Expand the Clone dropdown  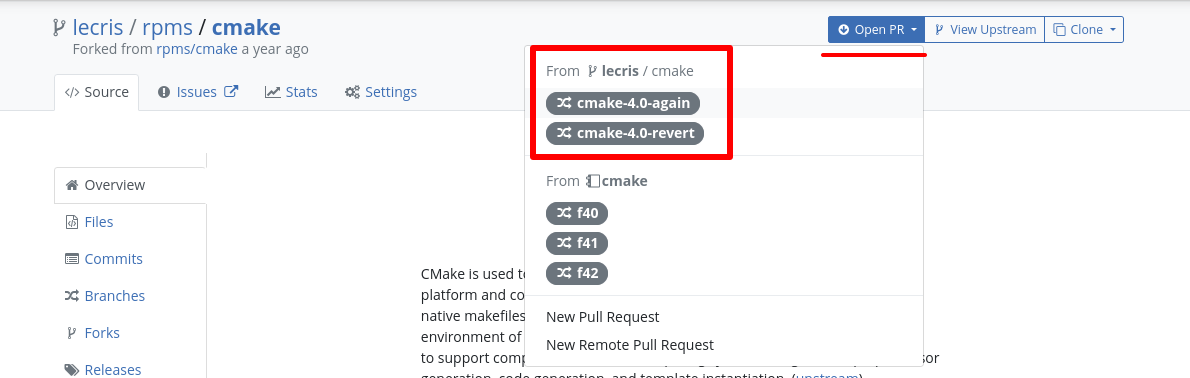[x=1084, y=30]
